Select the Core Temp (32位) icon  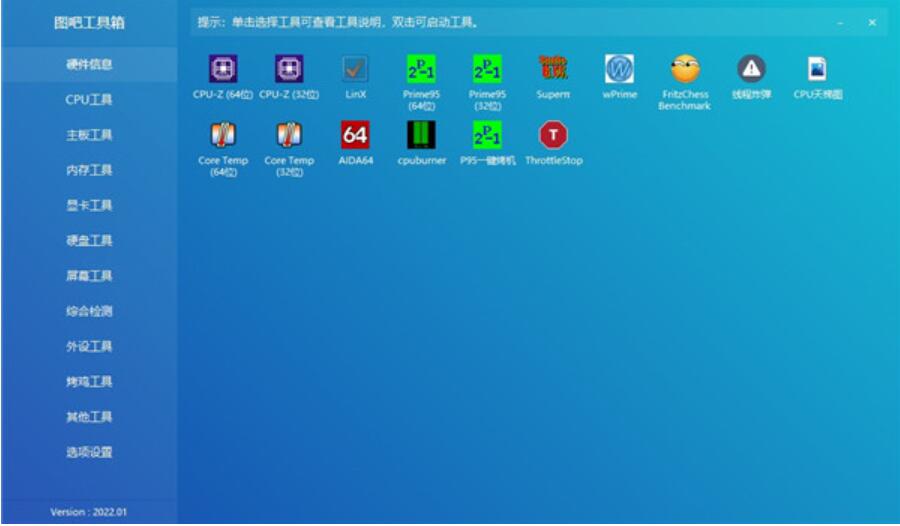coord(289,135)
